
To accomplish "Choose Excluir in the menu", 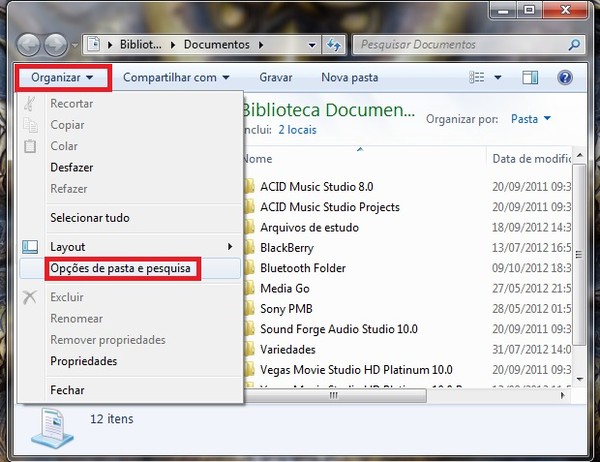I will [130, 297].
